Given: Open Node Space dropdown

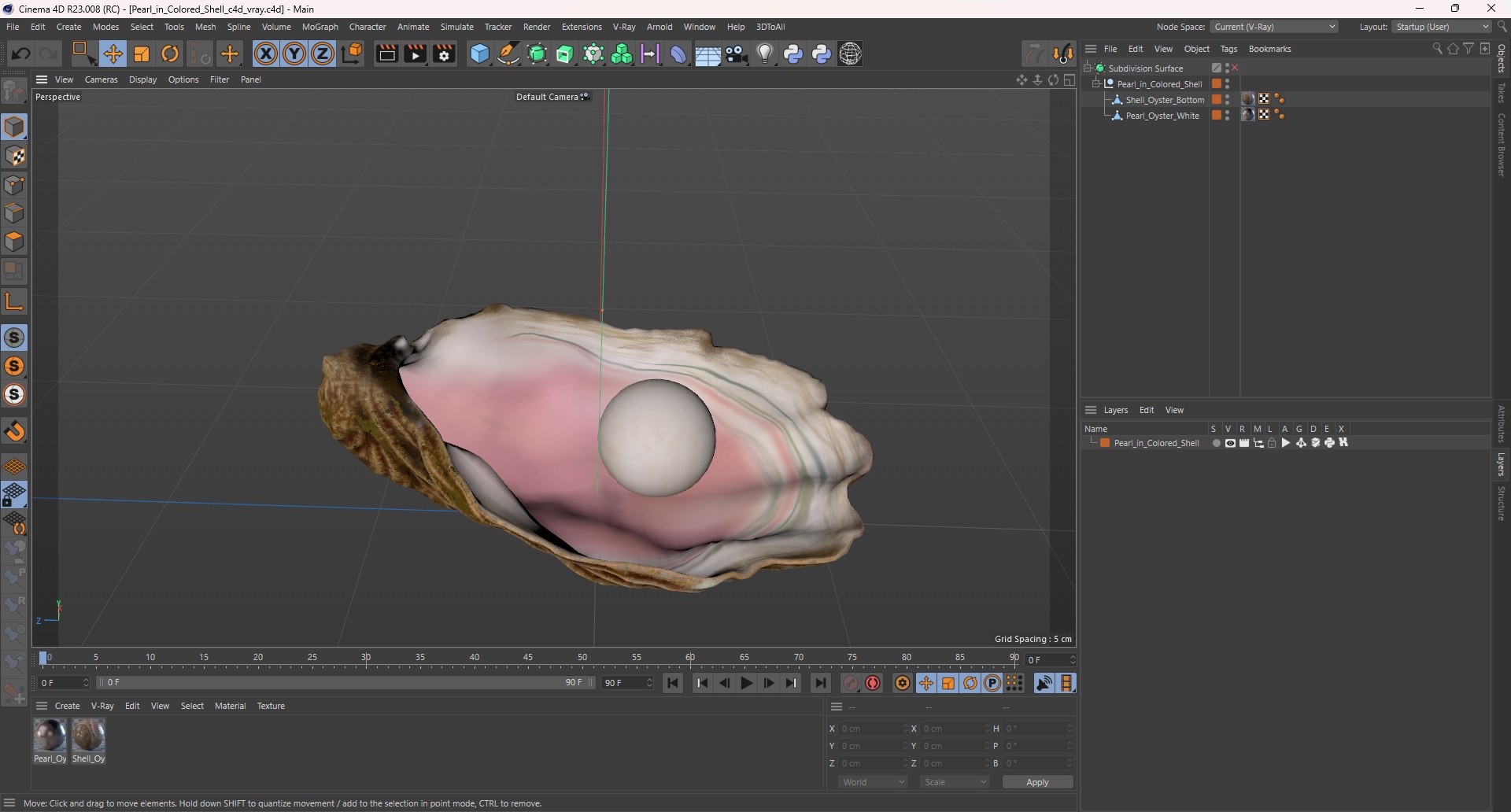Looking at the screenshot, I should coord(1274,27).
